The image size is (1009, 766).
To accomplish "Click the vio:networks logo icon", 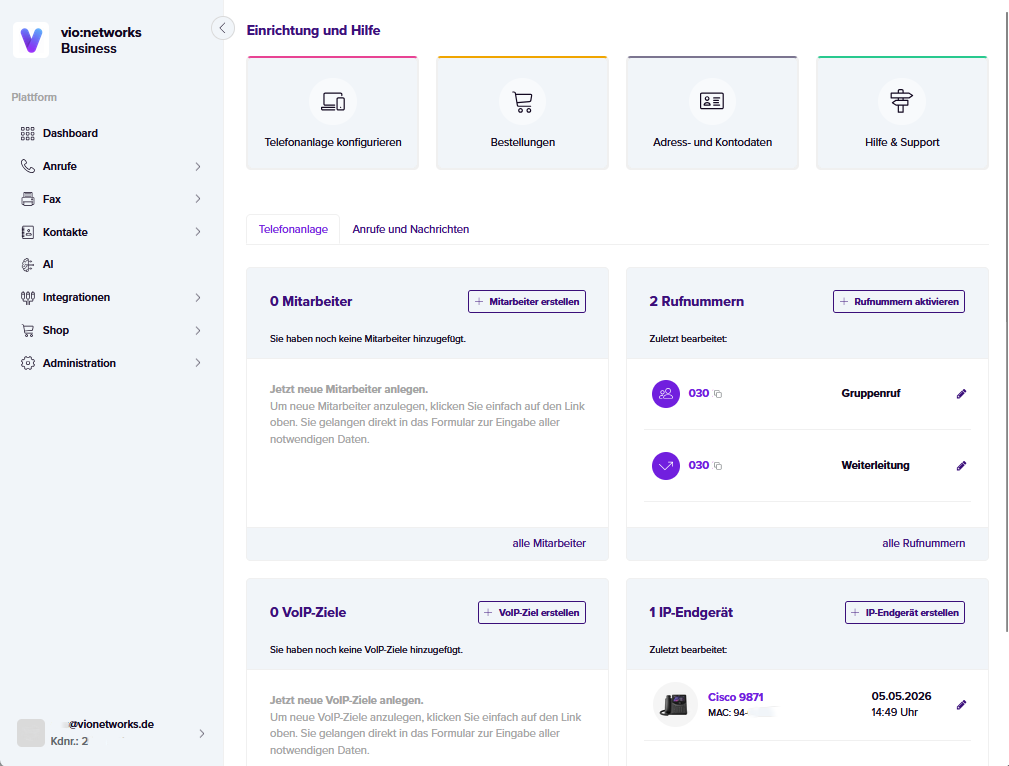I will click(x=31, y=40).
